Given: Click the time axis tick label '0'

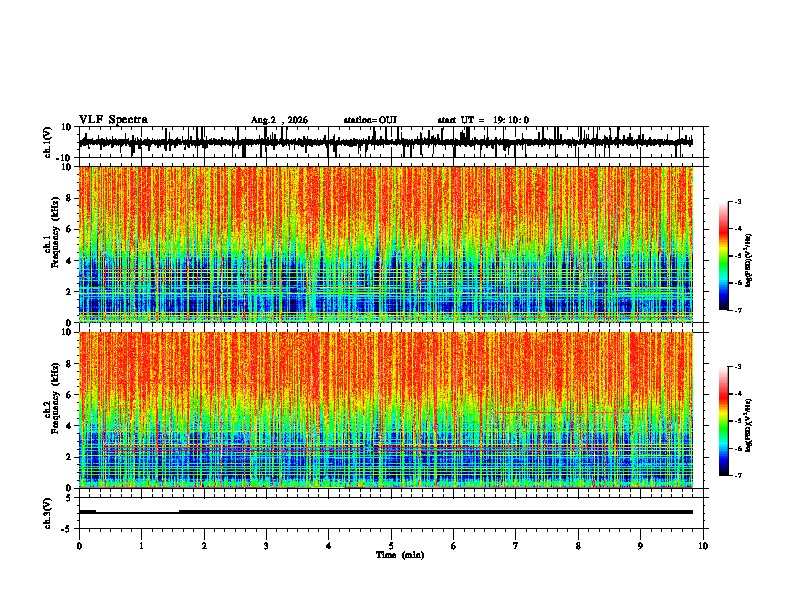Looking at the screenshot, I should coord(79,546).
